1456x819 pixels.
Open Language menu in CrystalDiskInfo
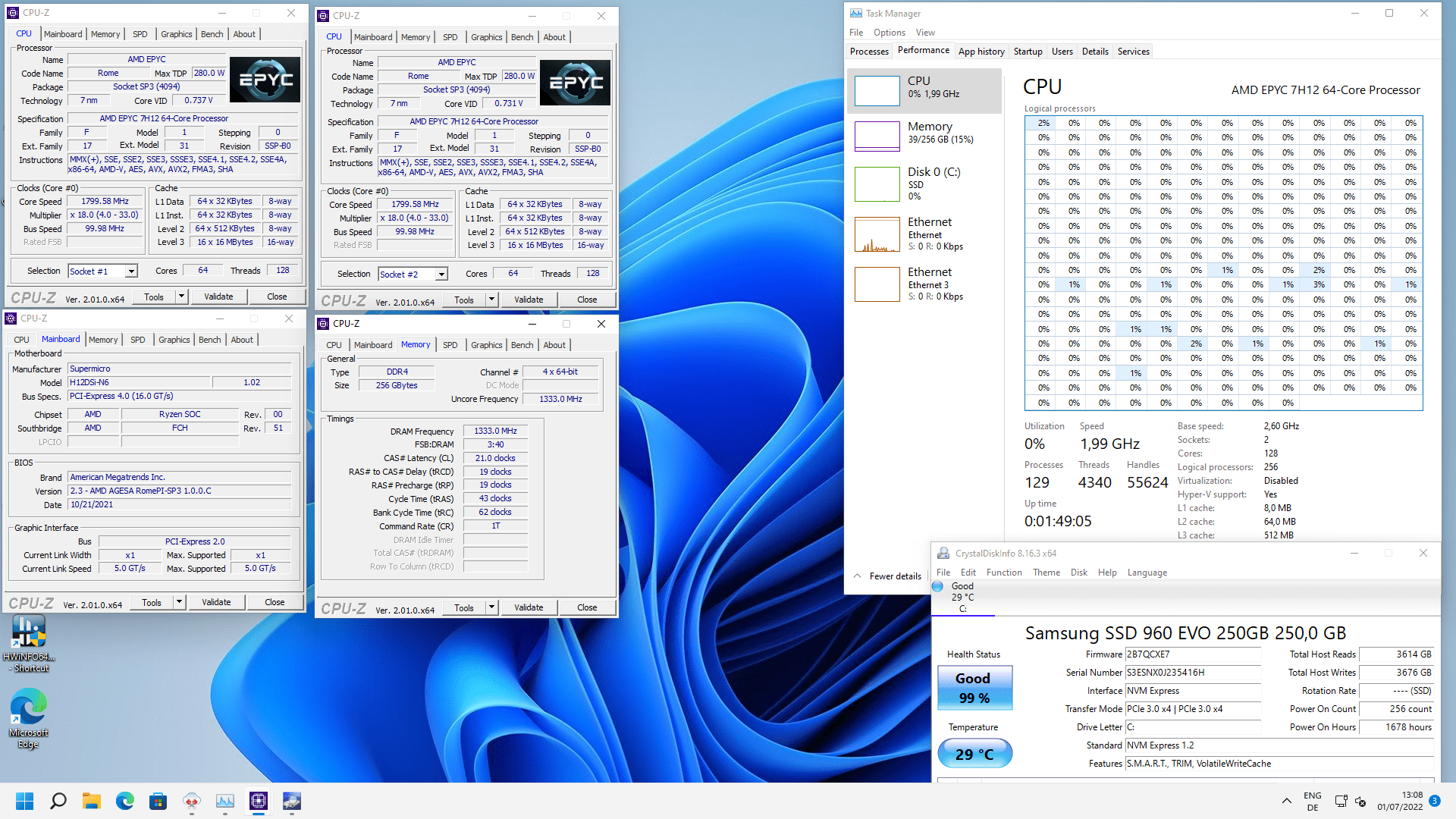[x=1147, y=573]
